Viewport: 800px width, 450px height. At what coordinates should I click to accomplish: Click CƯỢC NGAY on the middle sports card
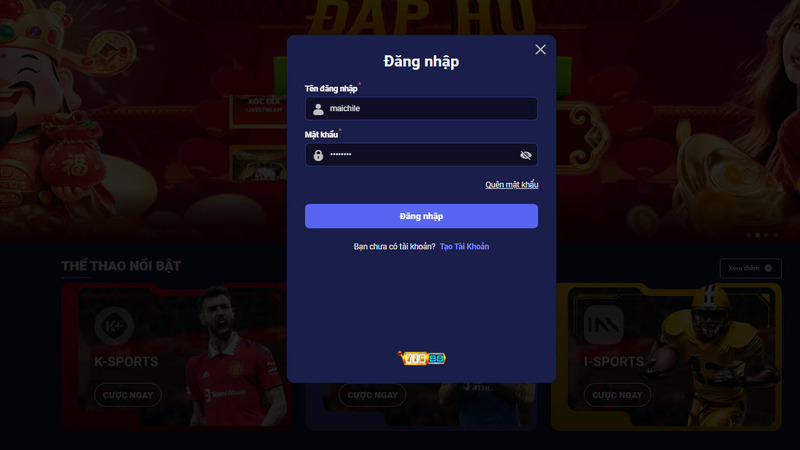point(372,395)
